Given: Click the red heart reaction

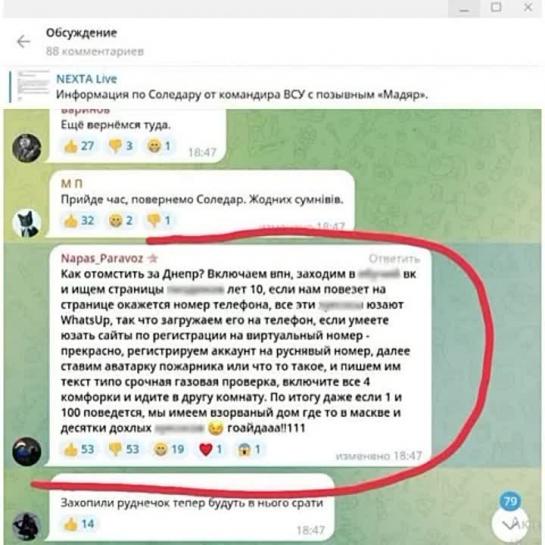Looking at the screenshot, I should 211,449.
